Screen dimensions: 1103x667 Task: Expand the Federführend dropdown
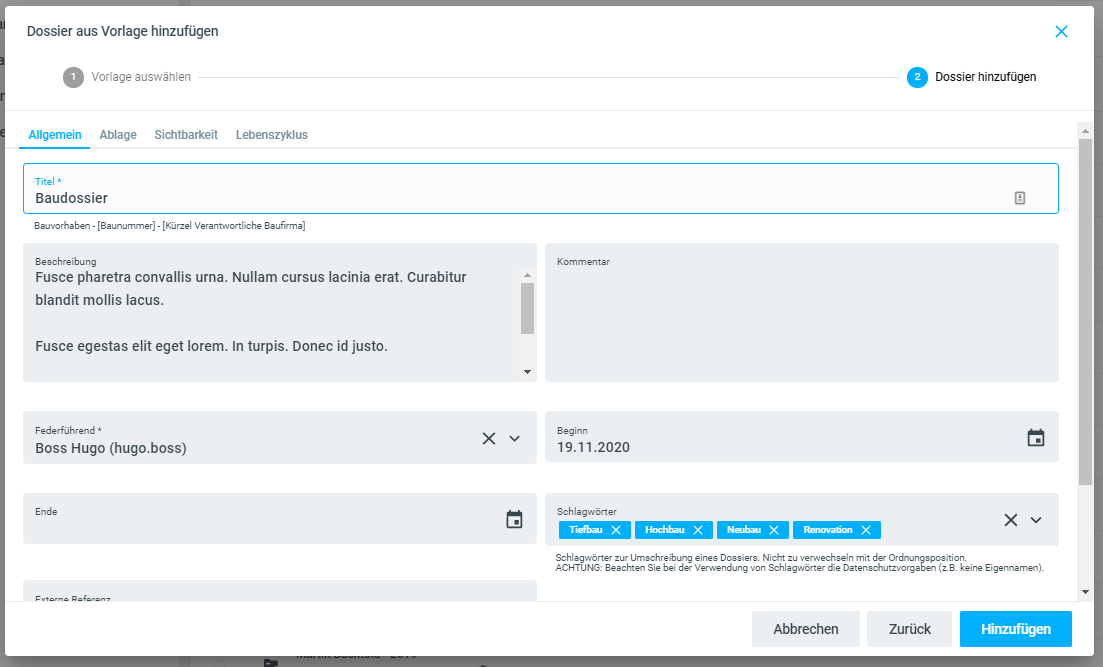tap(515, 438)
